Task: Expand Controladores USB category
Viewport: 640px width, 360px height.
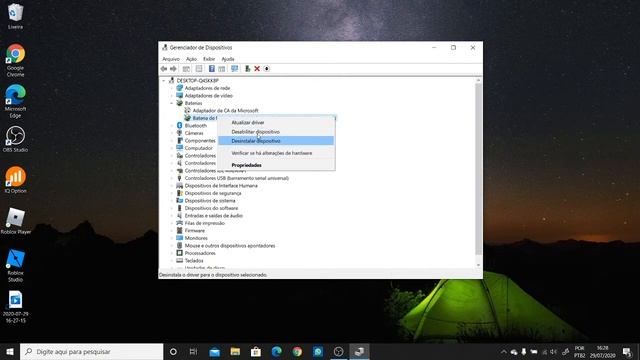Action: (171, 178)
